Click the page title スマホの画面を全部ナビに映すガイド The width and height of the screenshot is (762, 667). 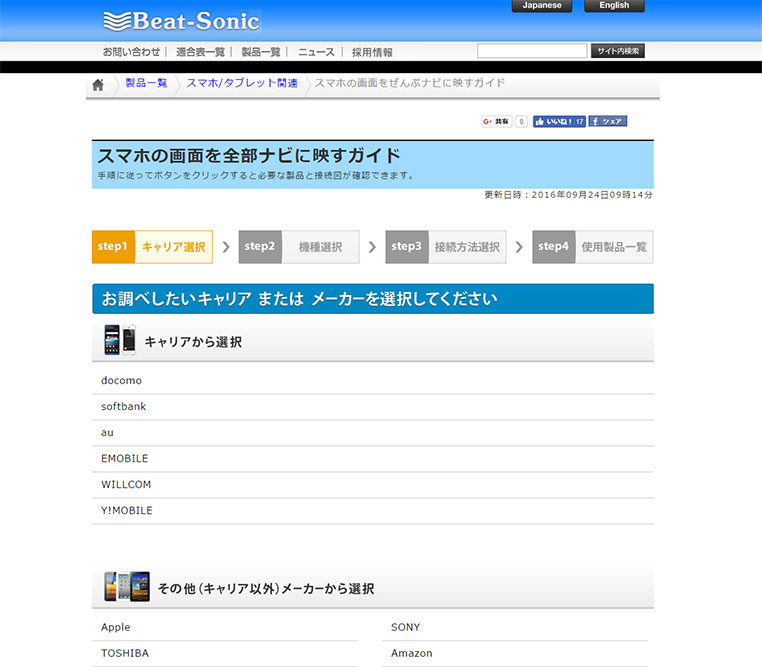coord(249,155)
